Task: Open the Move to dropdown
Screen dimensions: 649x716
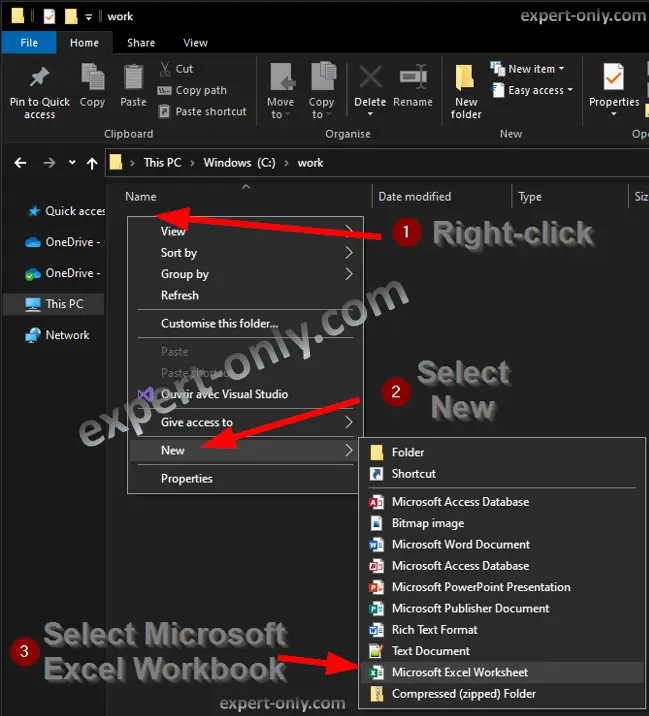Action: pos(280,91)
